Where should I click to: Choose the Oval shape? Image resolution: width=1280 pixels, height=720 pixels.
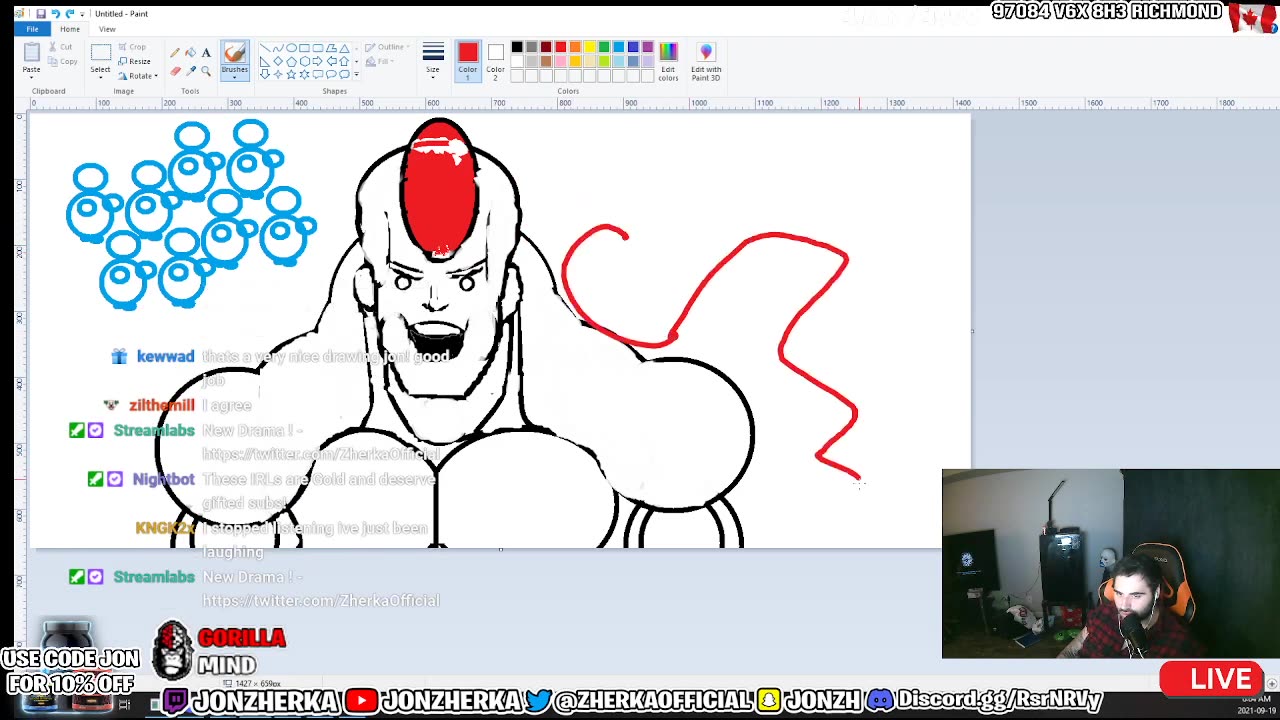[291, 48]
